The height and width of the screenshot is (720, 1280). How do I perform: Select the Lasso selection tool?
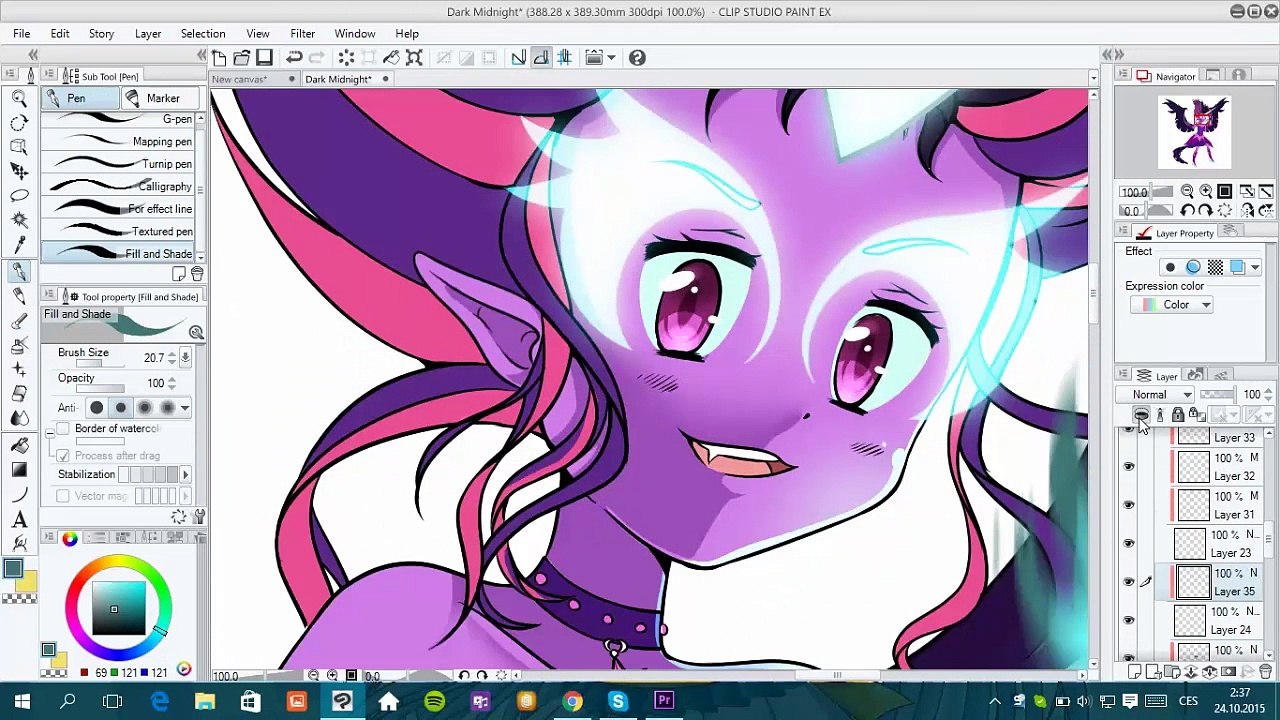(x=19, y=195)
